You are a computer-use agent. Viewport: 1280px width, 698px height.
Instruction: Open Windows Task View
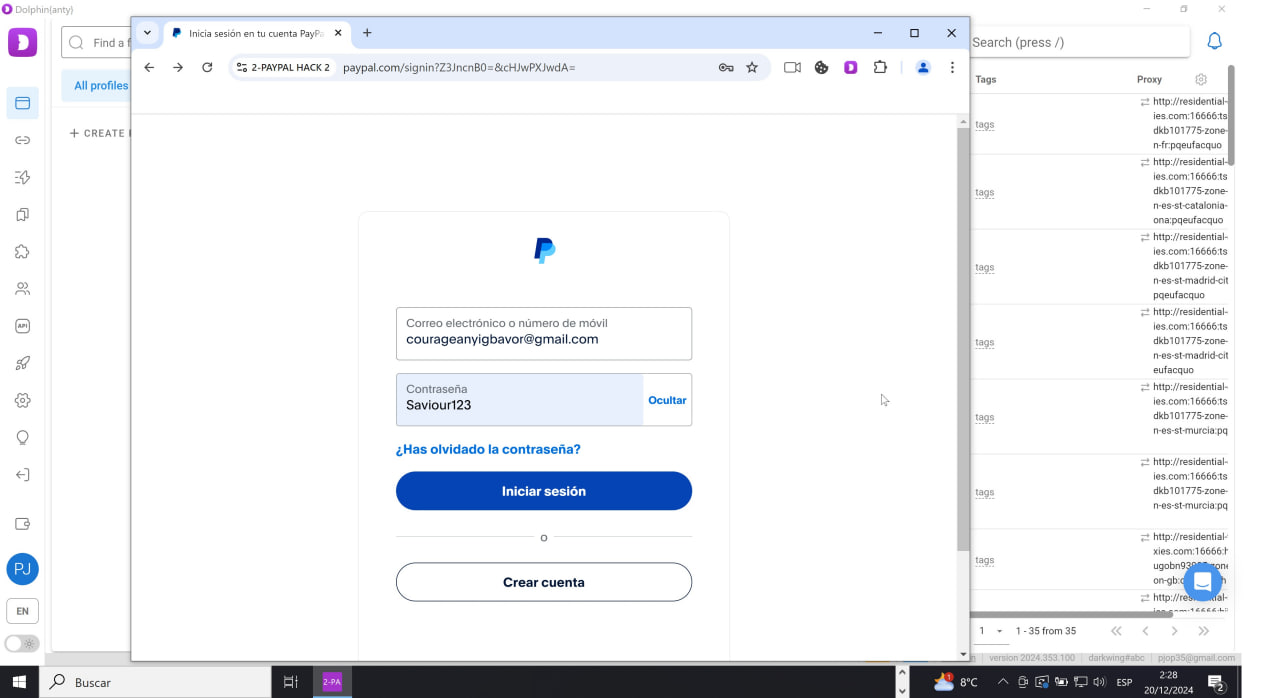click(x=291, y=682)
